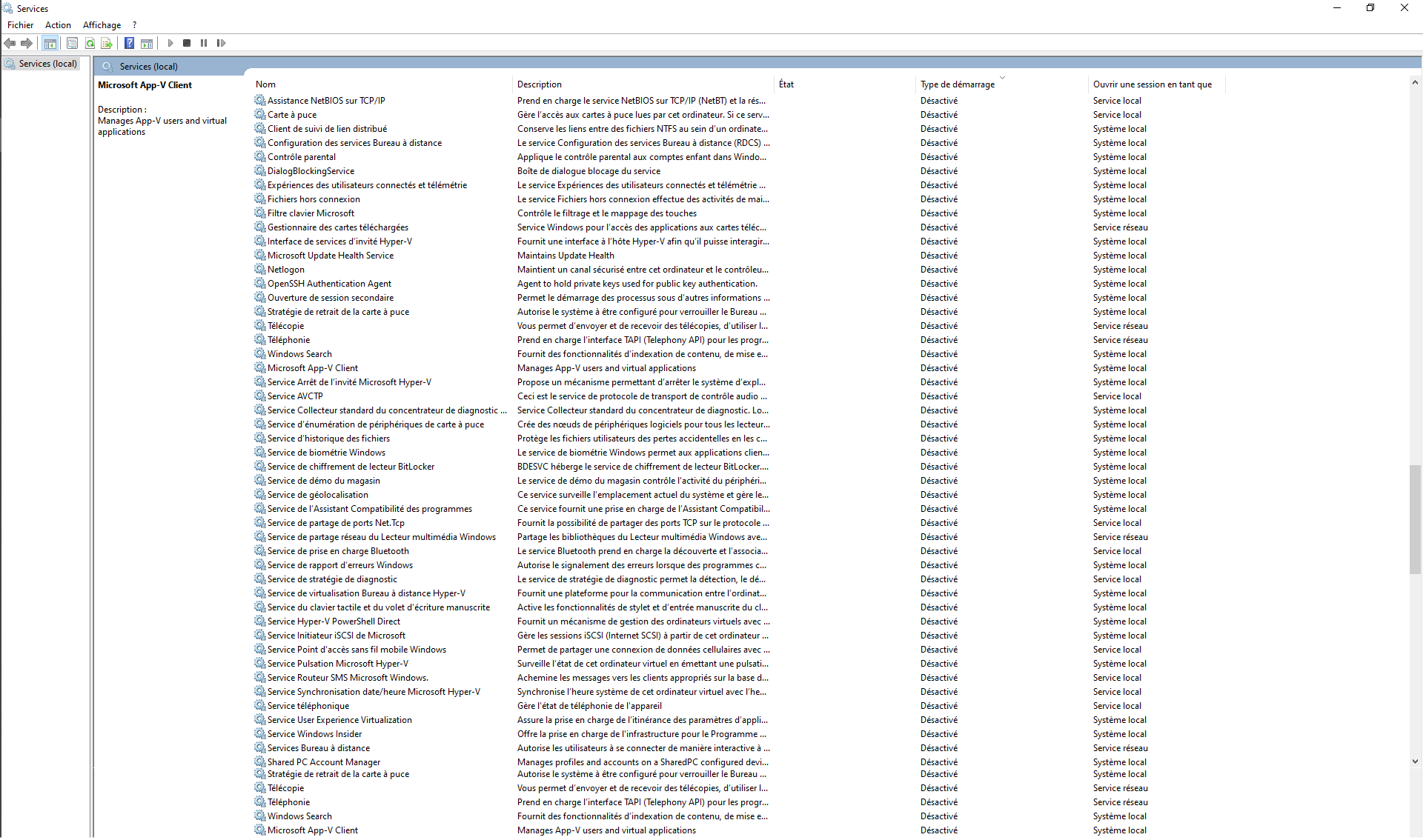Open the Action menu

click(x=58, y=25)
